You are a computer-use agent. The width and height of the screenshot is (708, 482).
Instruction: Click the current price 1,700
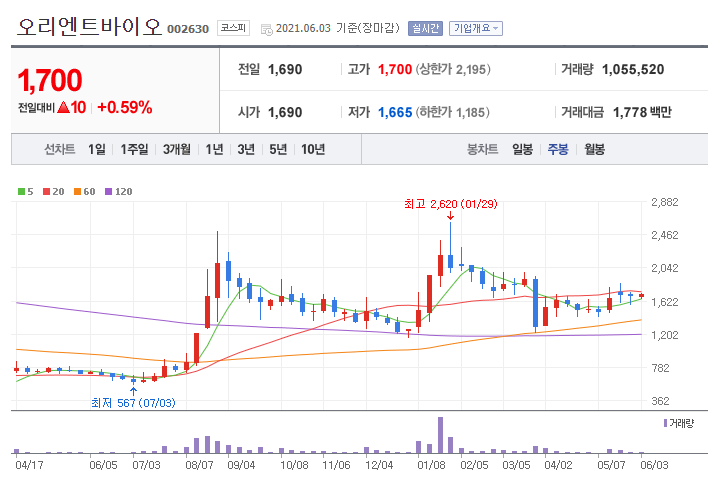50,80
